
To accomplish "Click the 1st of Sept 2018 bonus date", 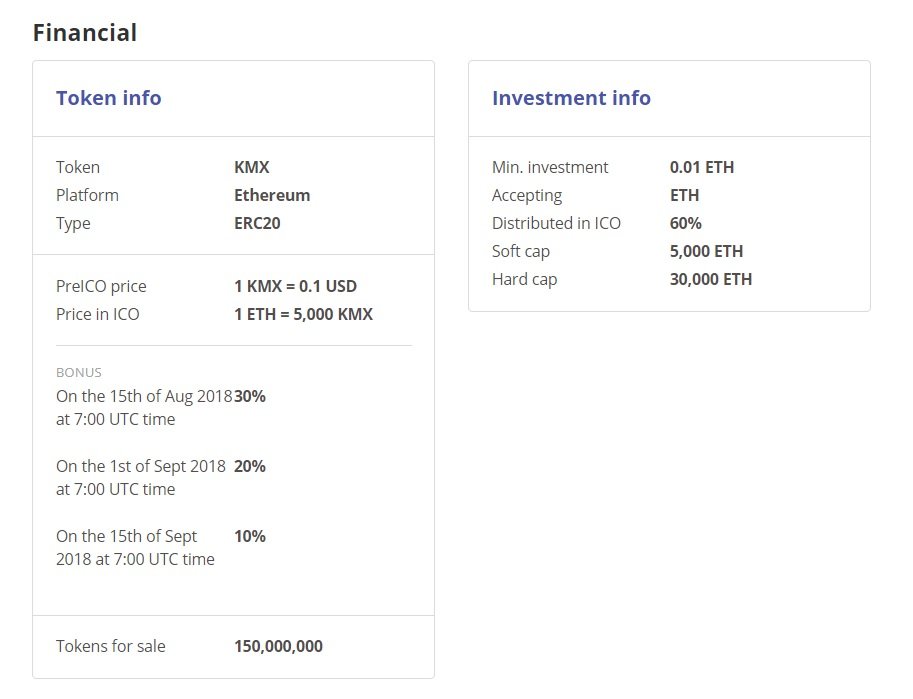I will point(141,478).
